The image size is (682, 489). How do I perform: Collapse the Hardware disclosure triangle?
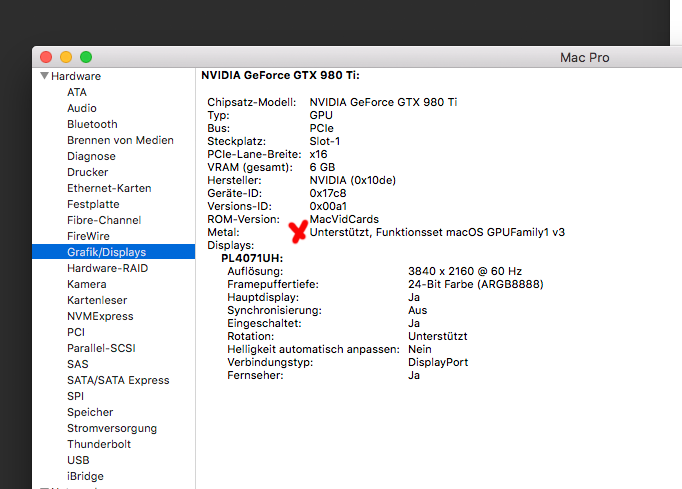coord(44,76)
